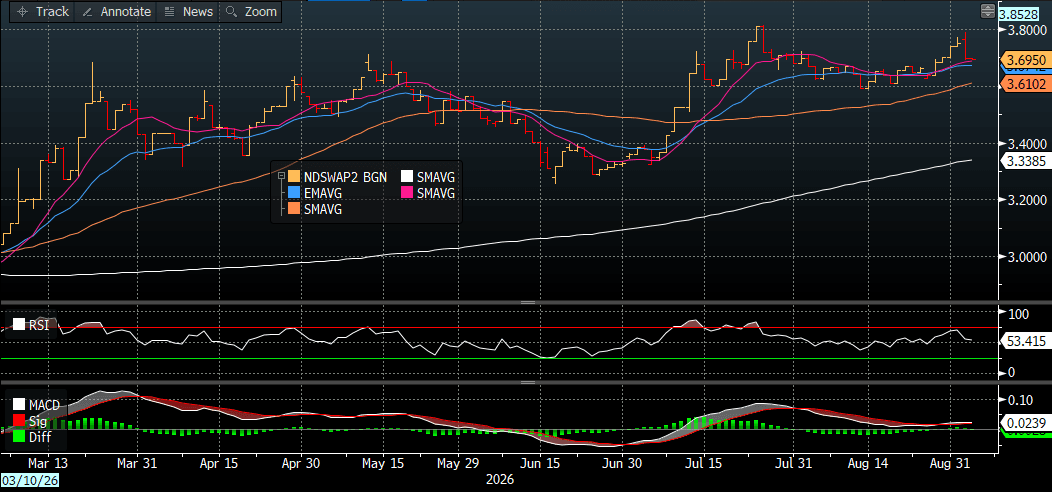Screen dimensions: 1052x492
Task: Click the orange NDSWAP2 BGN color swatch
Action: pos(294,177)
